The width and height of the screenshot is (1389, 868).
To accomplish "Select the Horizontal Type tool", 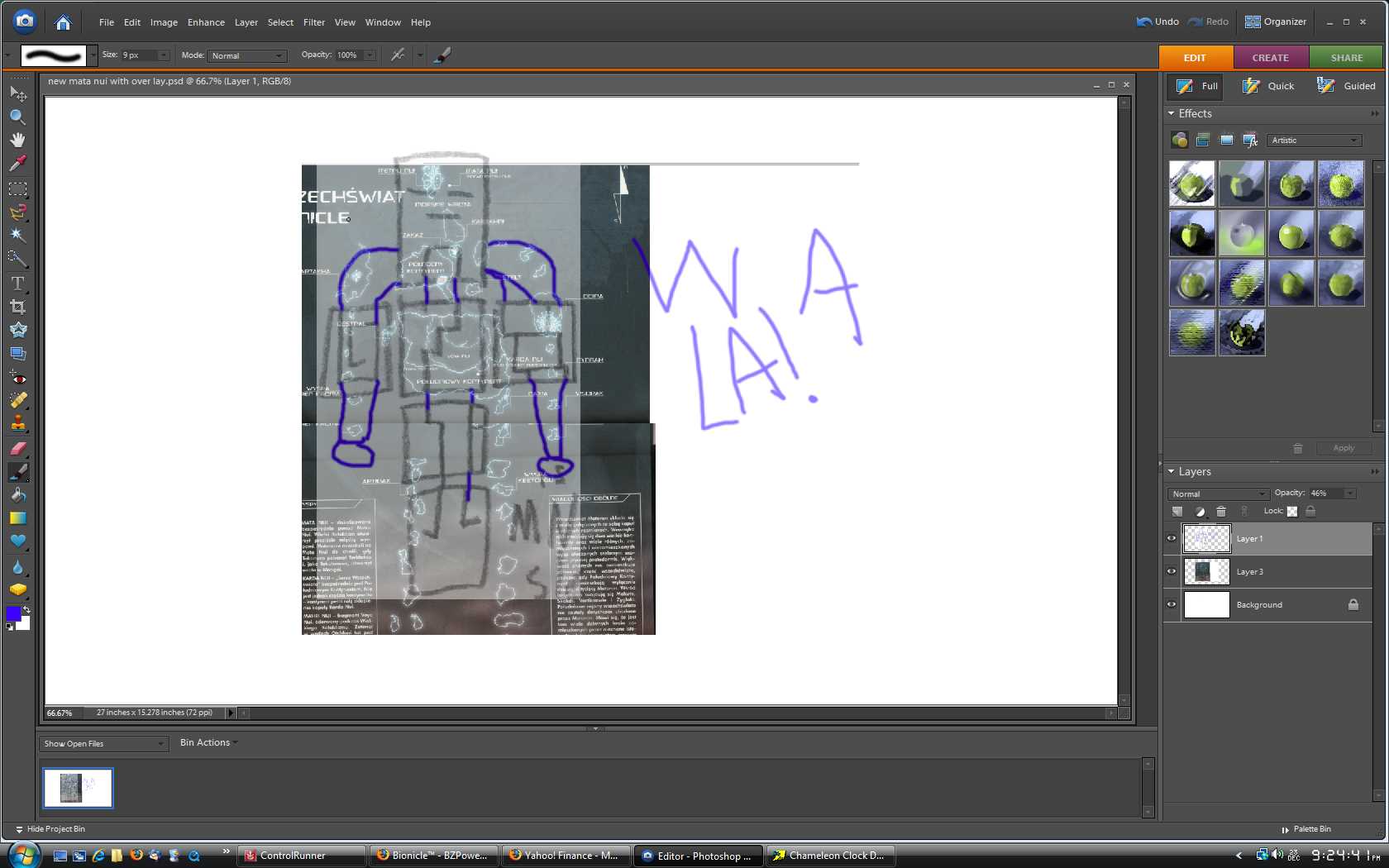I will 17,284.
